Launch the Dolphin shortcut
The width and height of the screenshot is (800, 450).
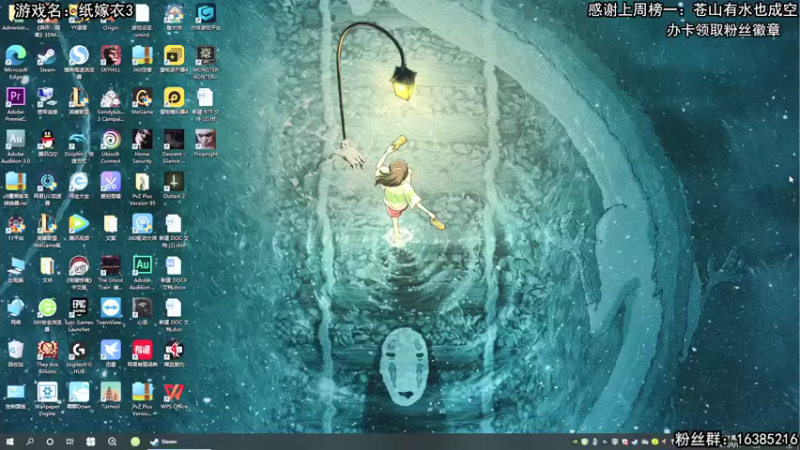click(x=79, y=146)
